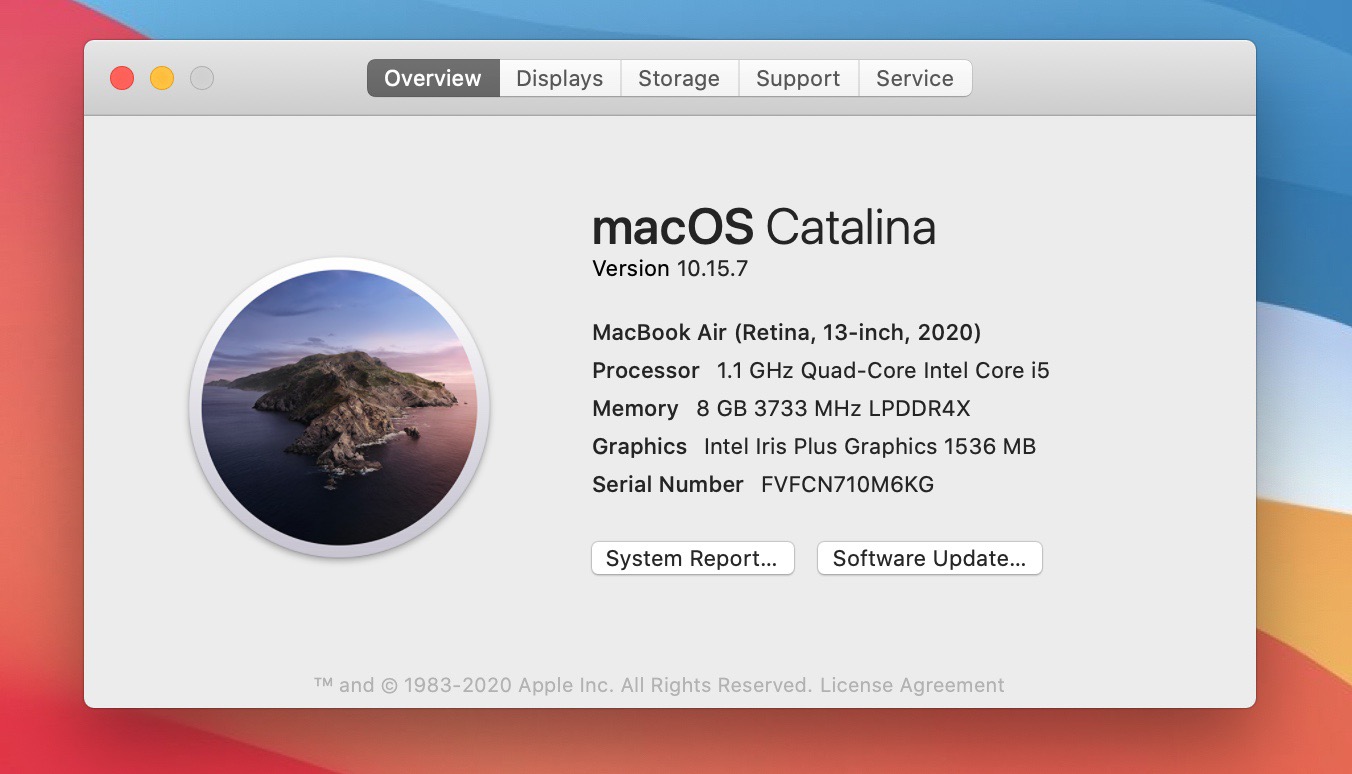This screenshot has width=1352, height=774.
Task: Click the Serial Number label
Action: click(667, 484)
